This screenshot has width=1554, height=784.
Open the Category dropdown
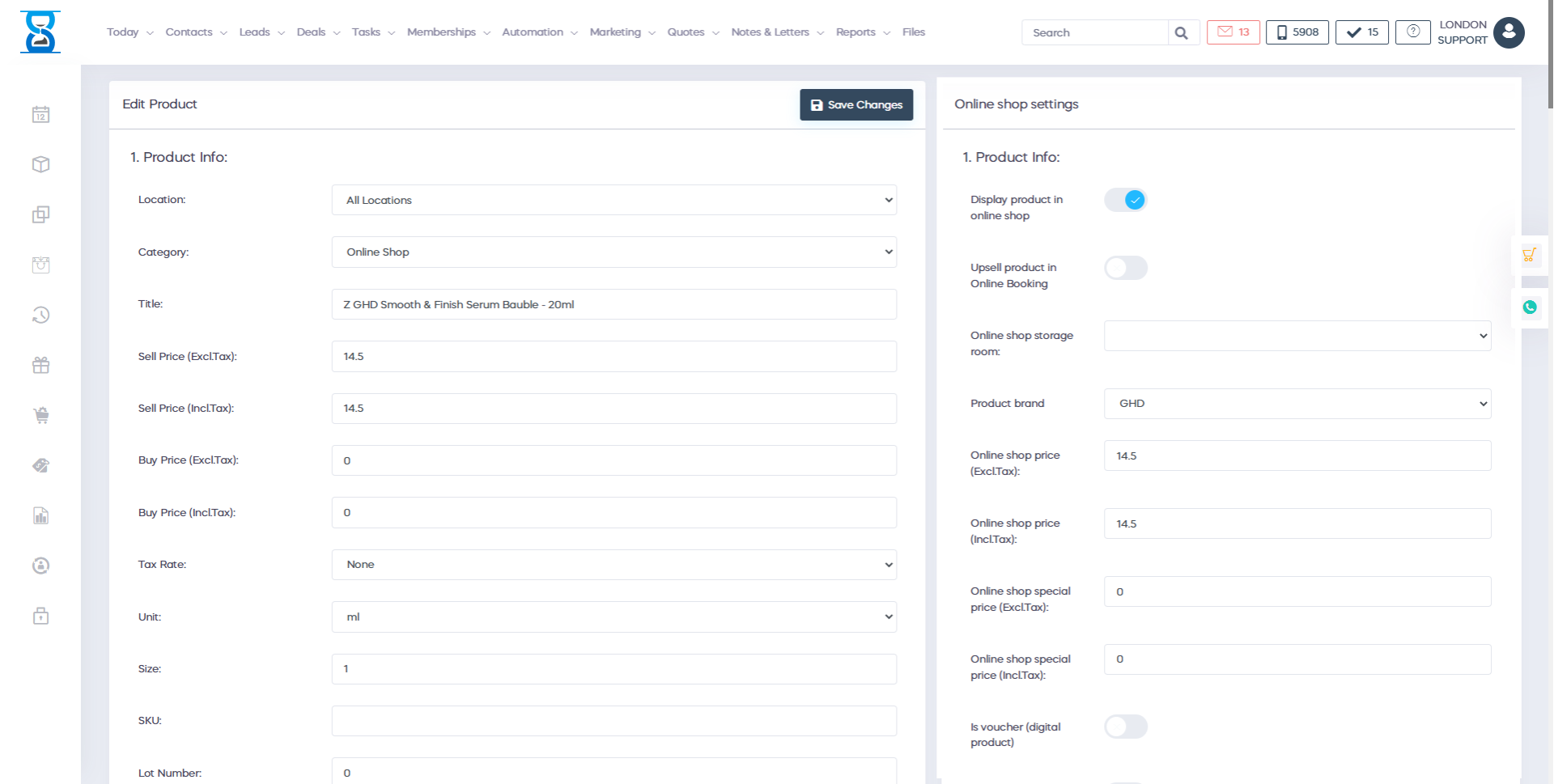pyautogui.click(x=614, y=252)
